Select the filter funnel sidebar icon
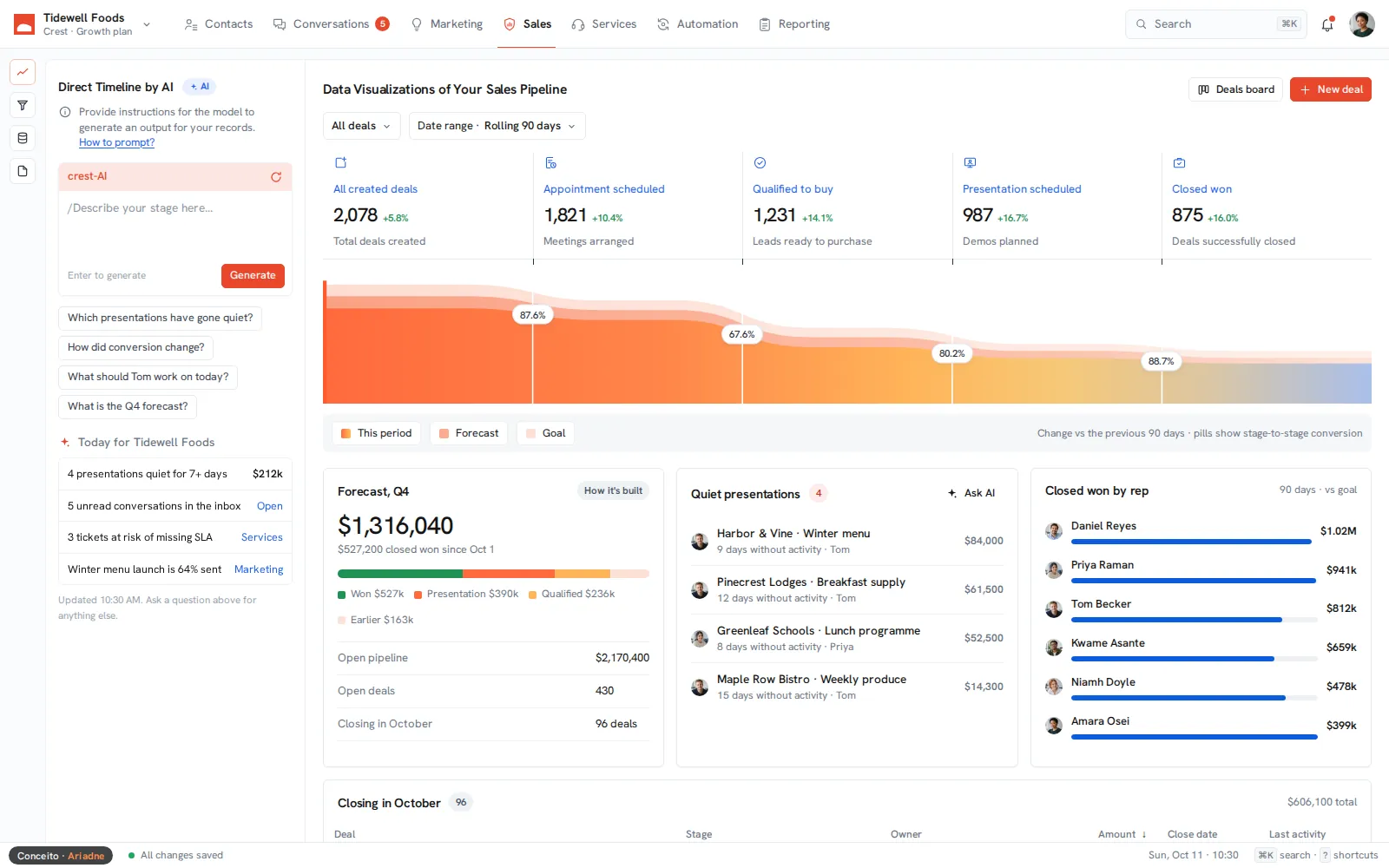 [23, 105]
